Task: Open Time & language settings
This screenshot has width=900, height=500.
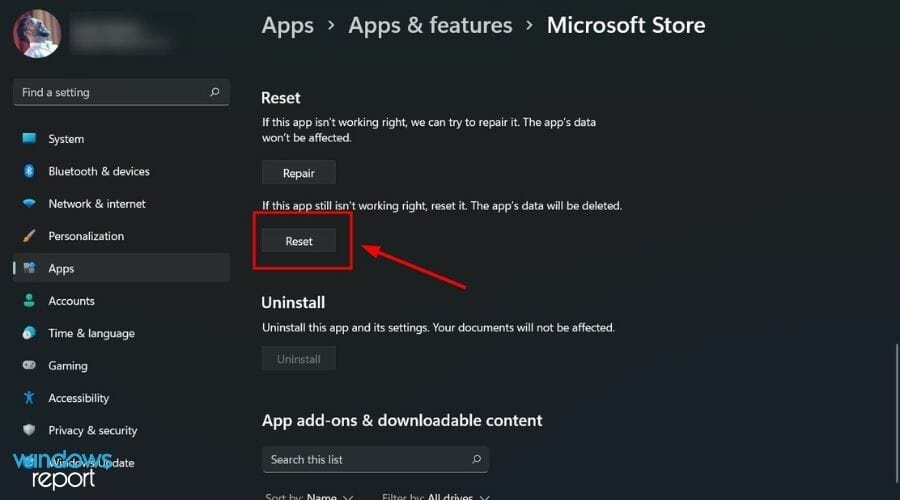Action: click(121, 333)
